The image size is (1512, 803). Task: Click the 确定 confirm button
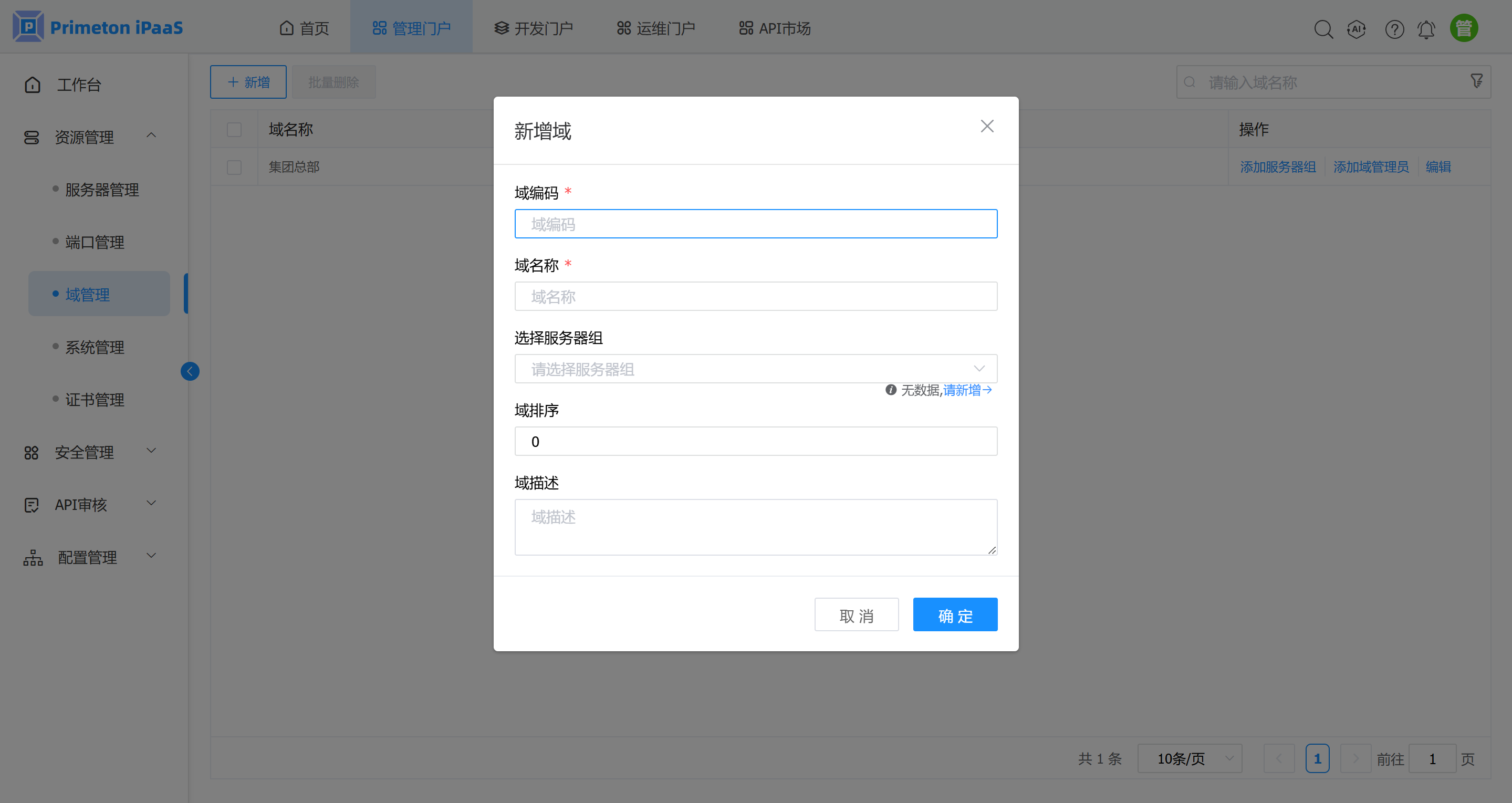point(954,614)
